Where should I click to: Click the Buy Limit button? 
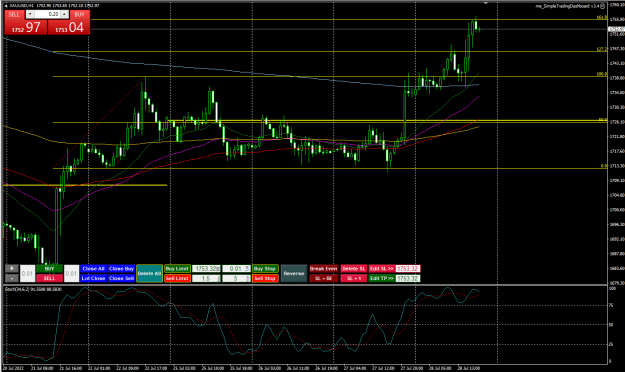pyautogui.click(x=177, y=269)
